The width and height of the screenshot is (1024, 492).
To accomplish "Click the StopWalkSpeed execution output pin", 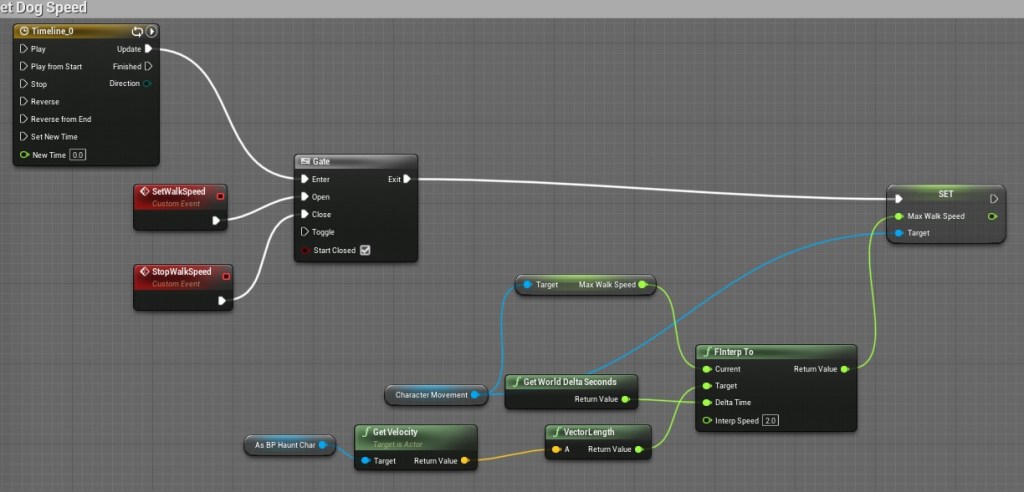I will 222,299.
